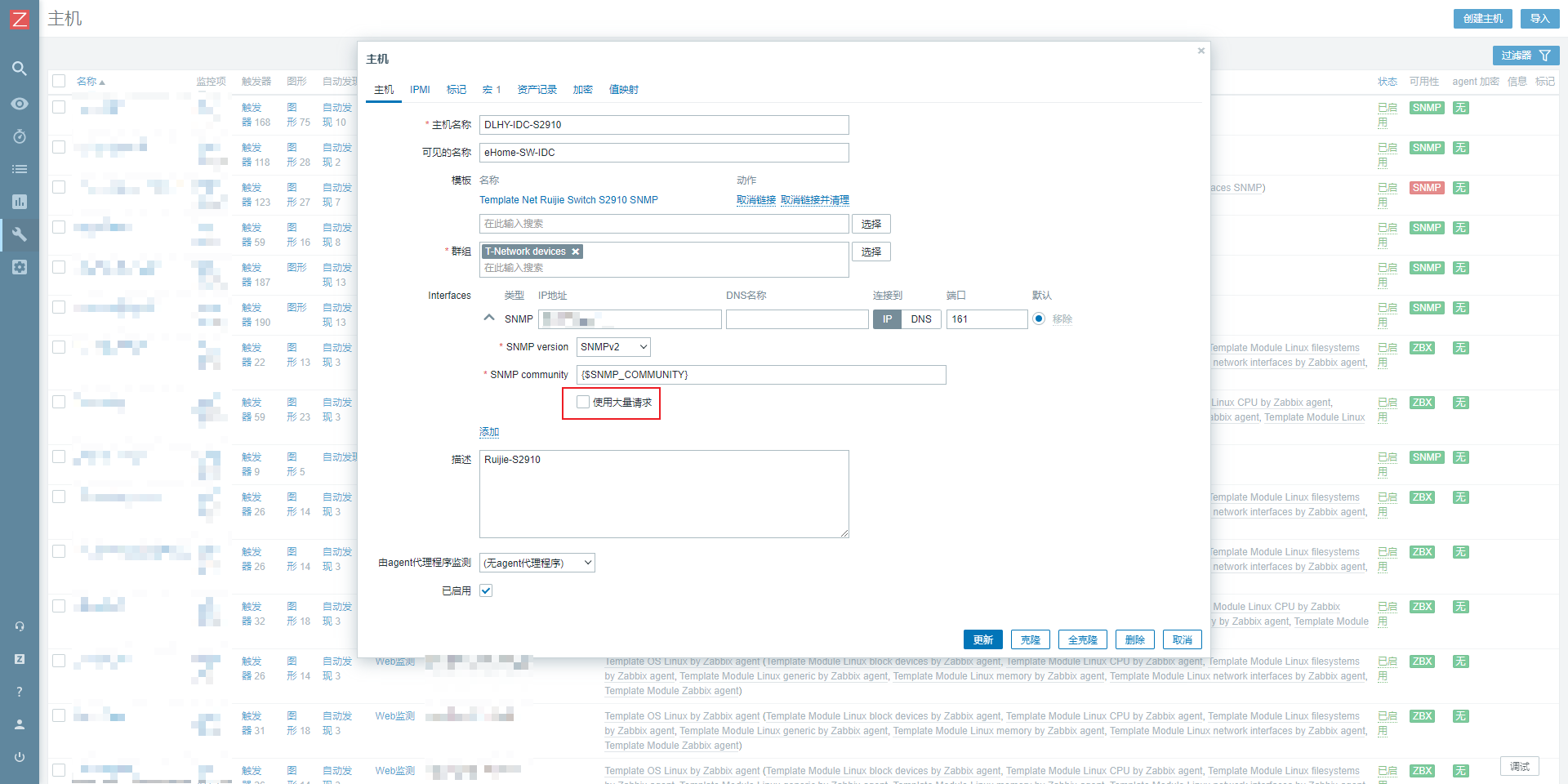Image resolution: width=1568 pixels, height=784 pixels.
Task: Open the 过滤器 filter panel
Action: pyautogui.click(x=1526, y=55)
